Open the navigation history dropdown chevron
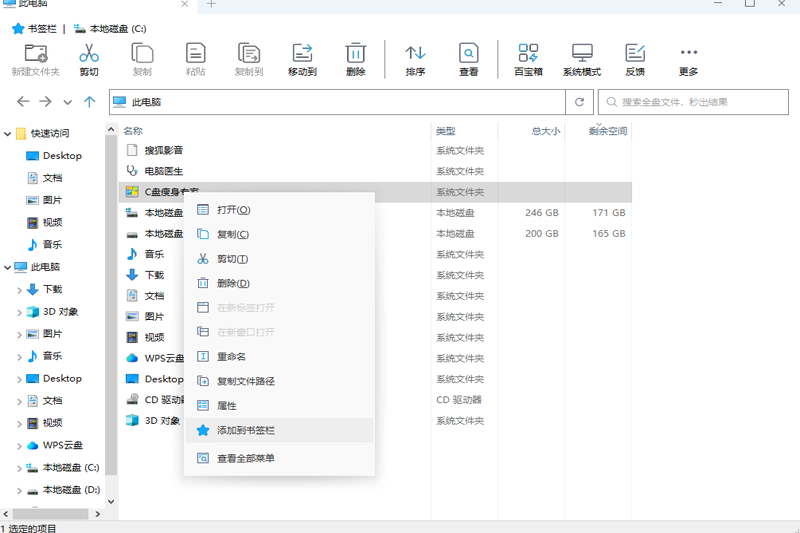Image resolution: width=800 pixels, height=533 pixels. pos(68,102)
